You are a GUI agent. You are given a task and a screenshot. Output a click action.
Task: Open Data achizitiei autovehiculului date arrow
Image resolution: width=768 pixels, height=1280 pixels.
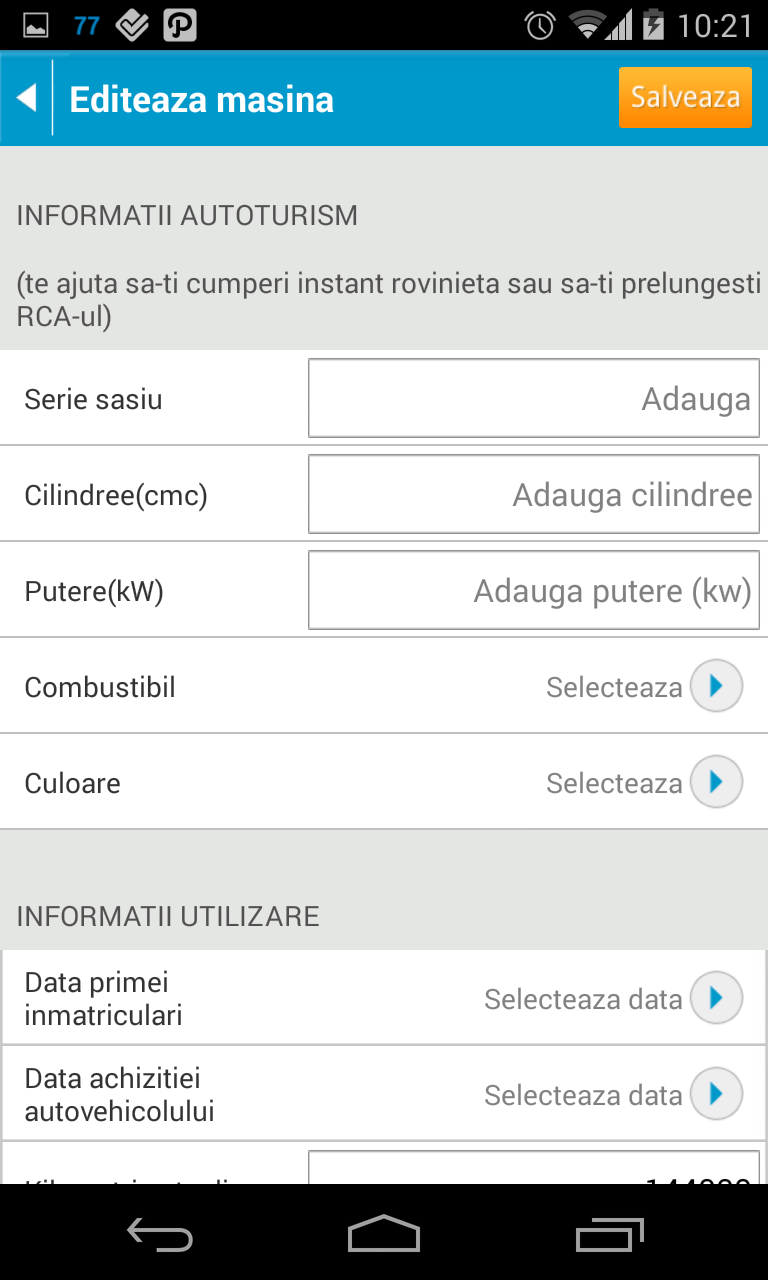[x=716, y=1094]
